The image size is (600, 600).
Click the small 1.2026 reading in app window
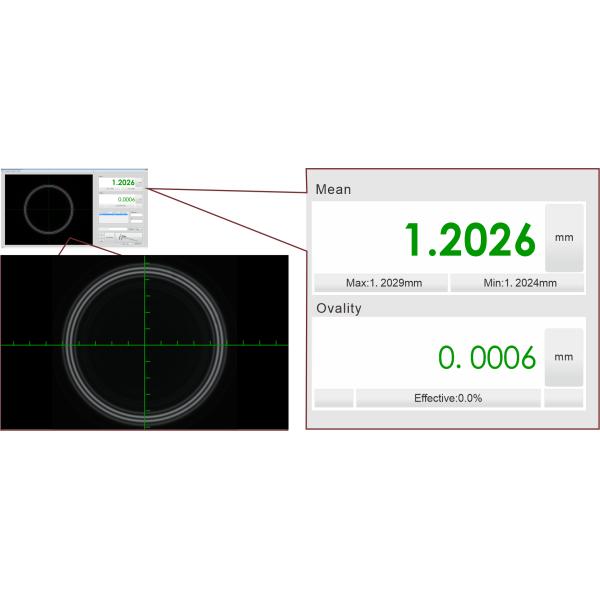(x=123, y=182)
